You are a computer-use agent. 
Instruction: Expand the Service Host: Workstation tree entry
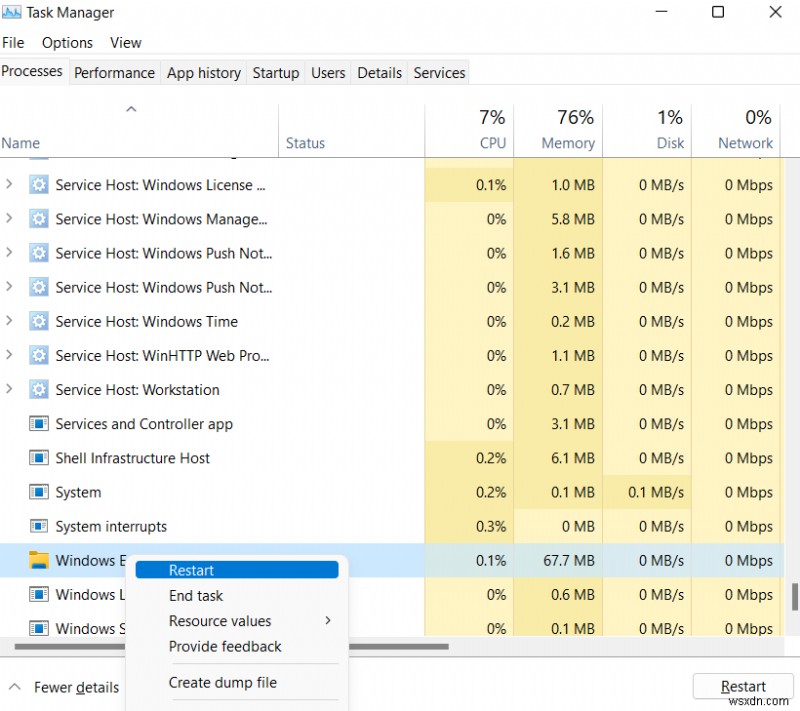coord(8,390)
